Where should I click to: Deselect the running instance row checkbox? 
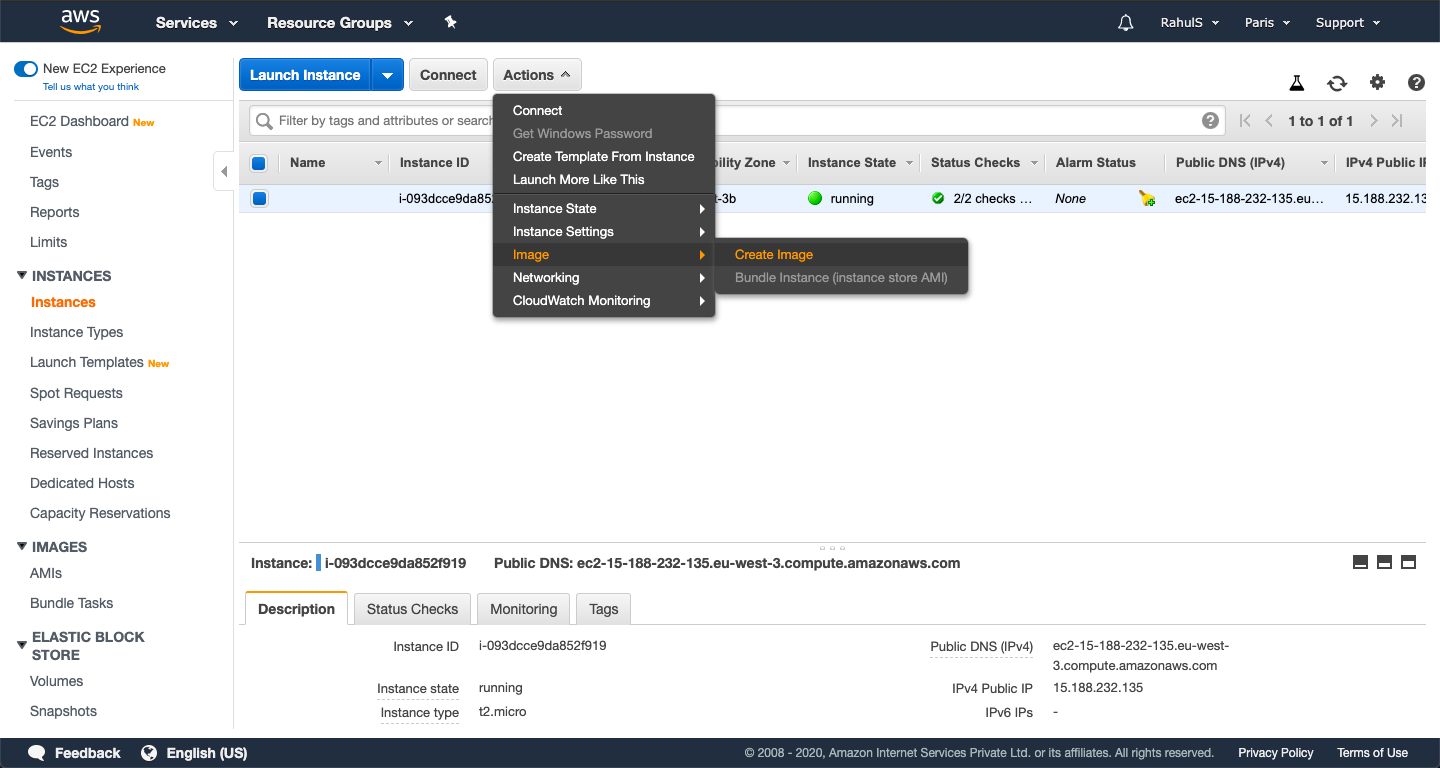(259, 198)
